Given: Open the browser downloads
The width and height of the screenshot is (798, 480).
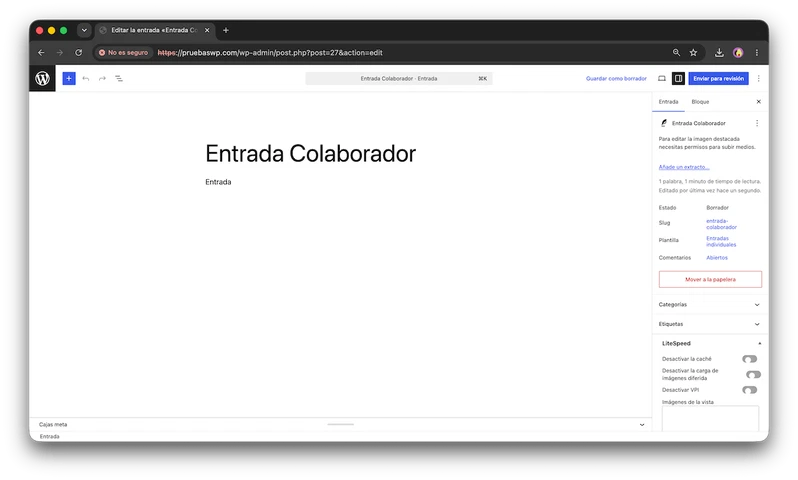Looking at the screenshot, I should tap(719, 52).
